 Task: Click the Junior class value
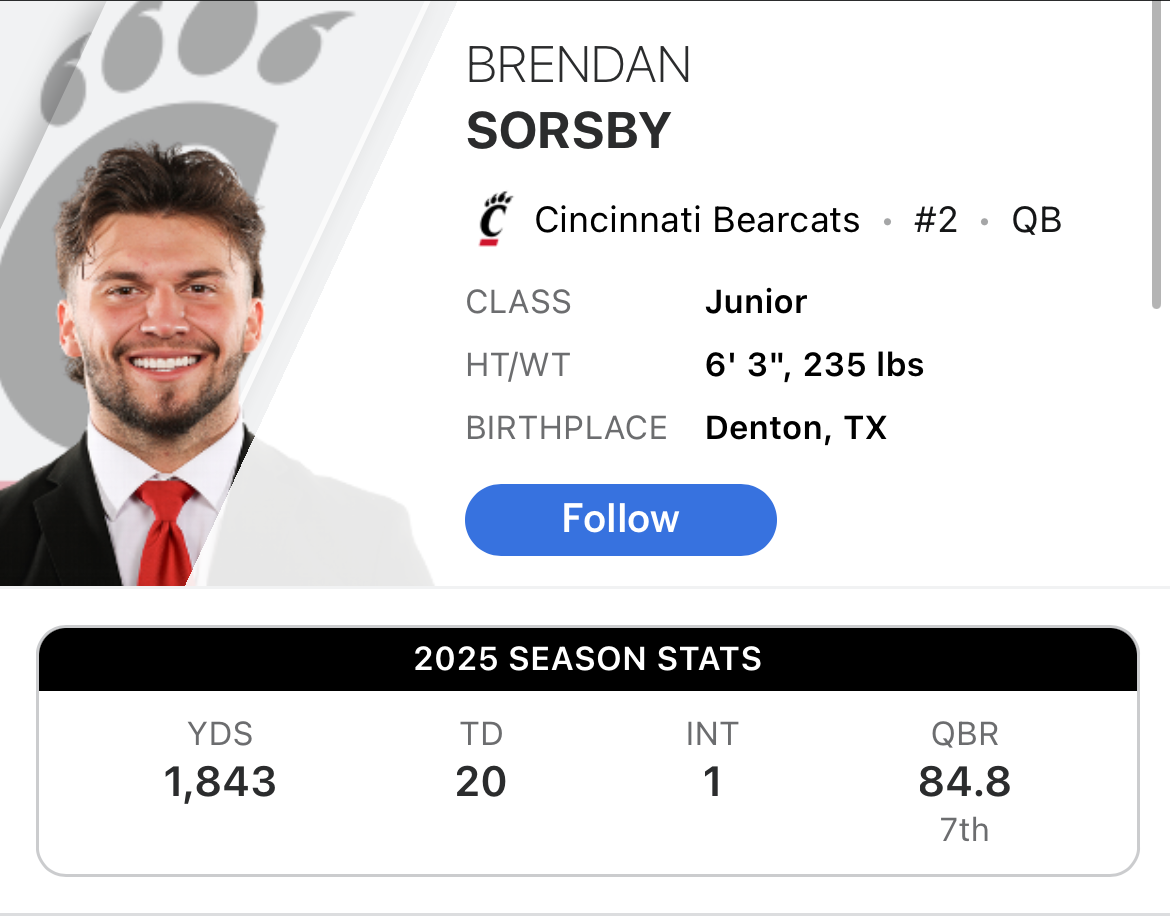pyautogui.click(x=756, y=302)
